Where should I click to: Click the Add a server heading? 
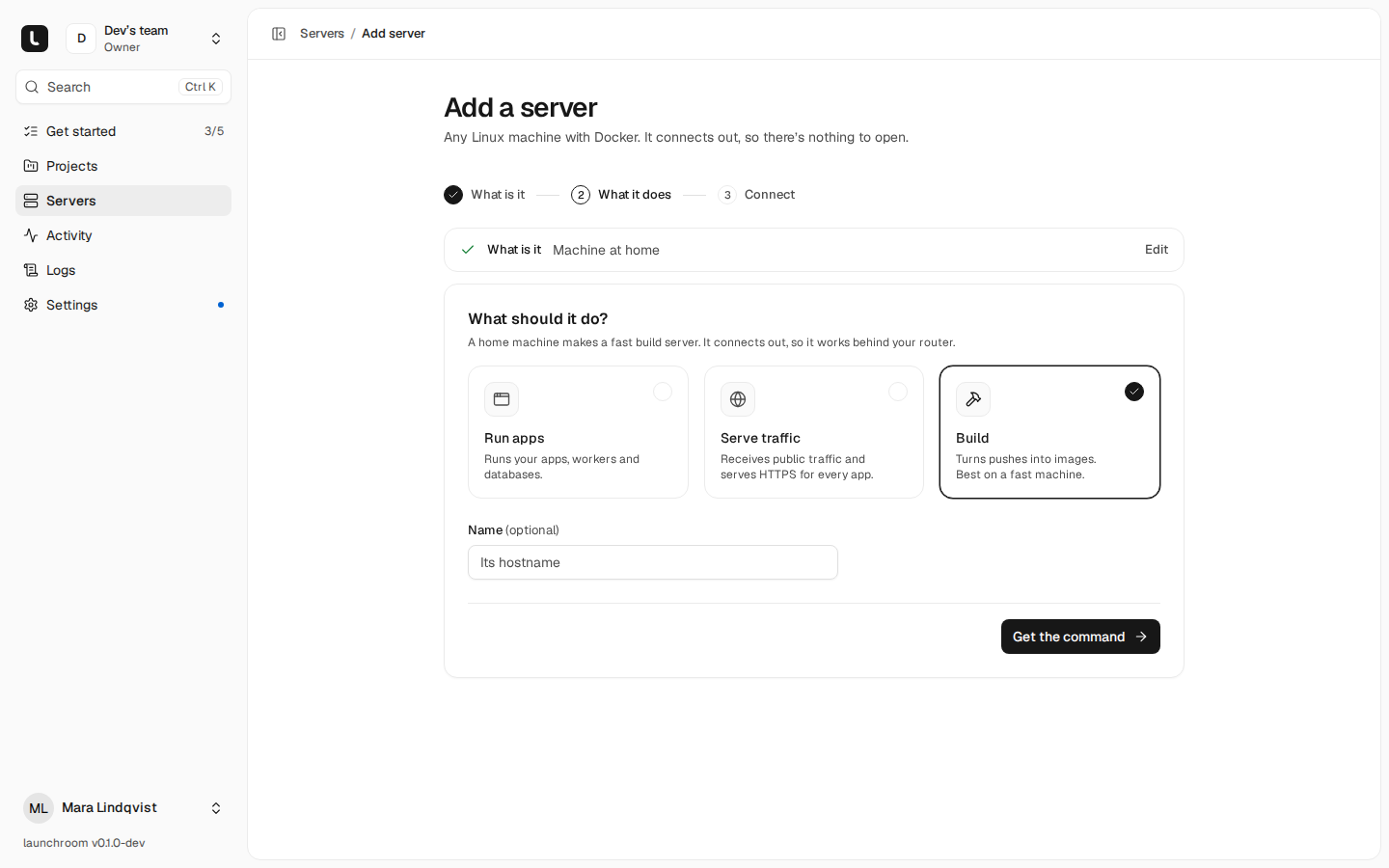pos(521,107)
